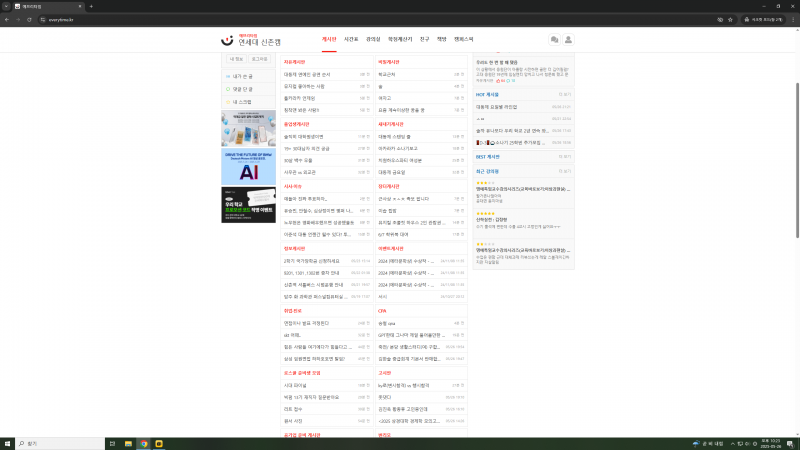800x450 pixels.
Task: Open the 최근 강의평 heading
Action: pos(487,172)
